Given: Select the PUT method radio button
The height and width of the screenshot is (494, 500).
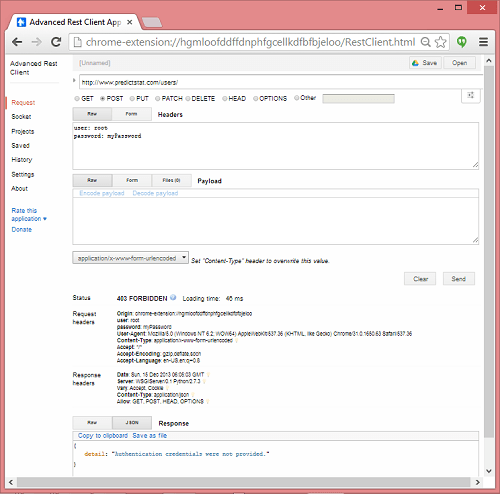Looking at the screenshot, I should [x=132, y=99].
